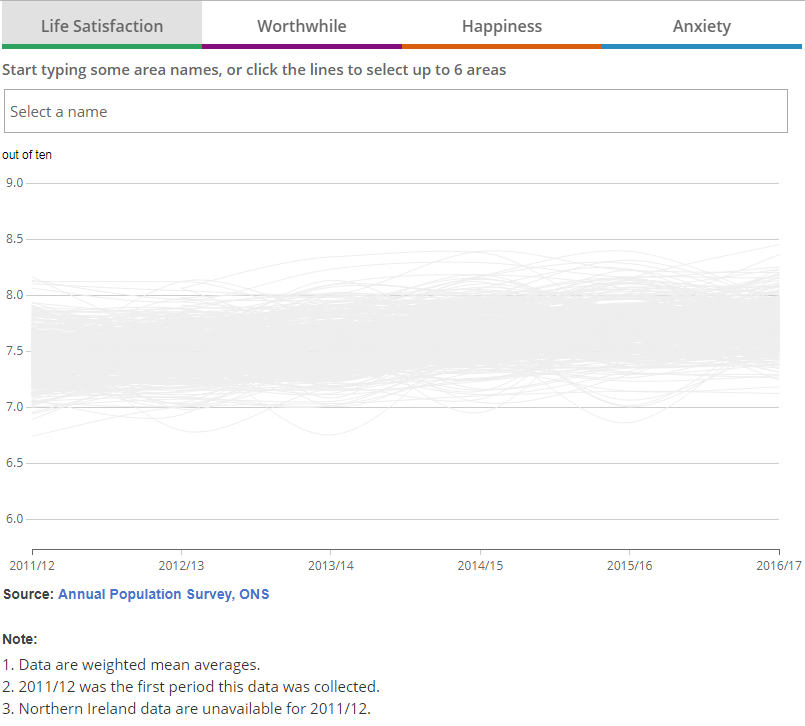The width and height of the screenshot is (805, 726).
Task: Click the 2016/17 x-axis label
Action: click(778, 566)
